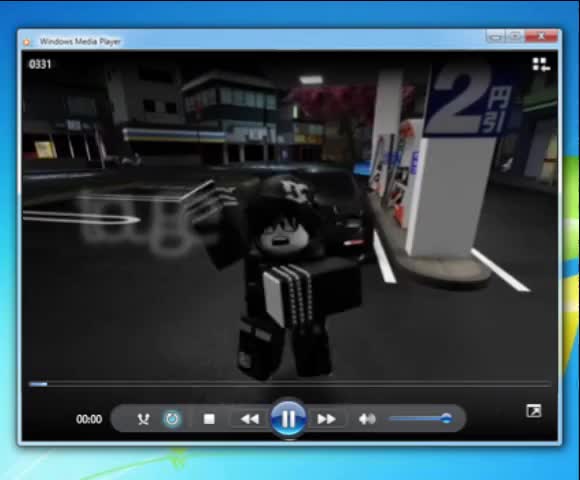
Task: Toggle repeat mode
Action: tap(172, 419)
